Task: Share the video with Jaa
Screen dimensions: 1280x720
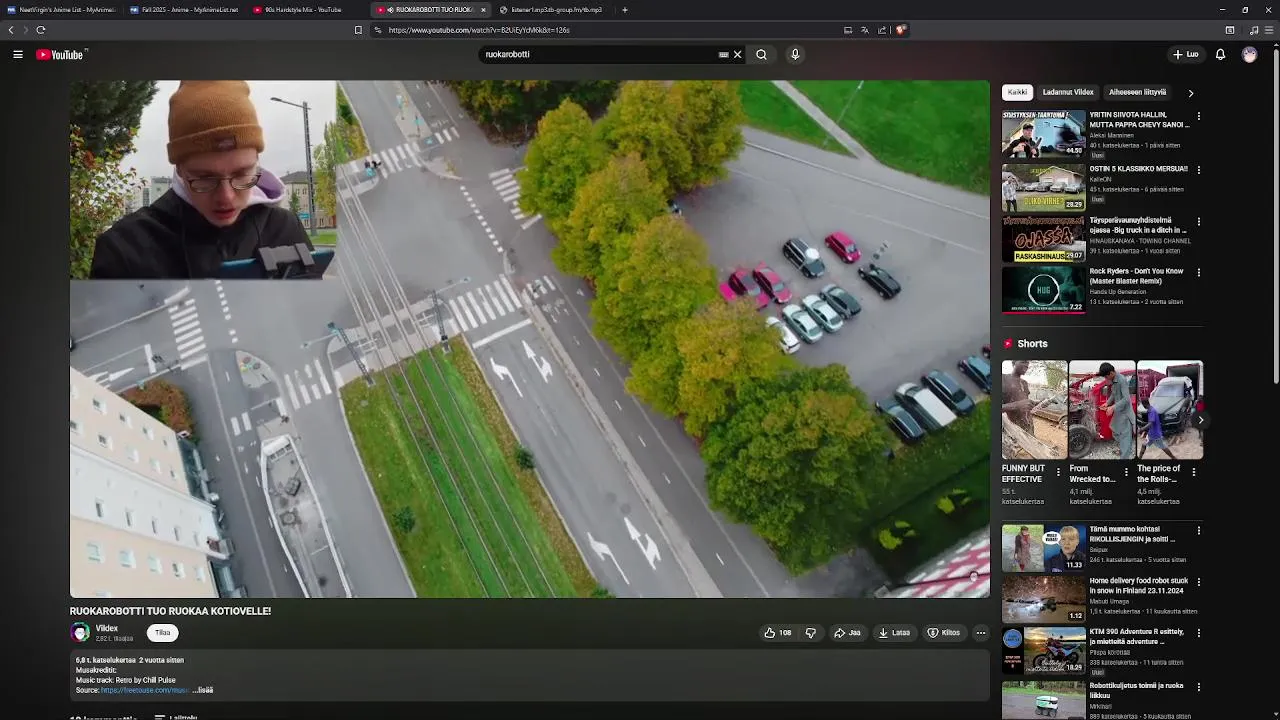Action: click(x=847, y=633)
